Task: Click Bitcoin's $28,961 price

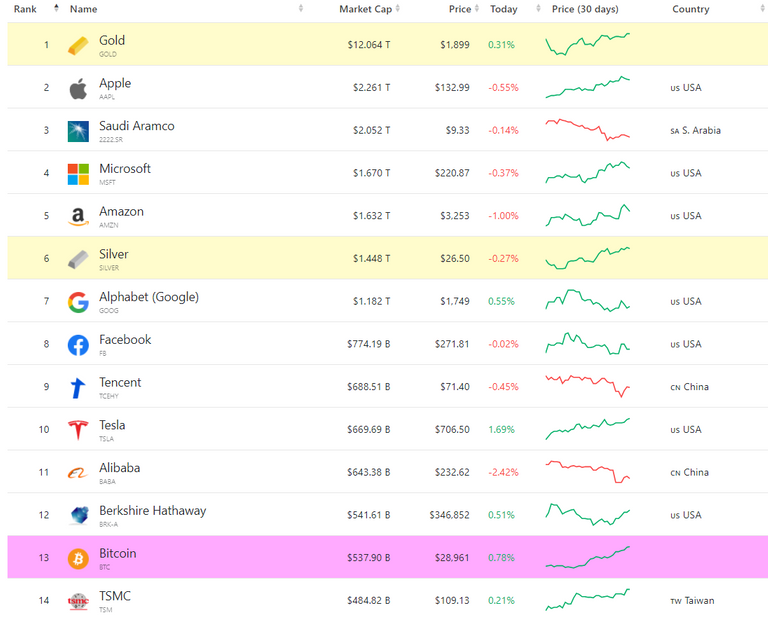Action: (x=452, y=558)
